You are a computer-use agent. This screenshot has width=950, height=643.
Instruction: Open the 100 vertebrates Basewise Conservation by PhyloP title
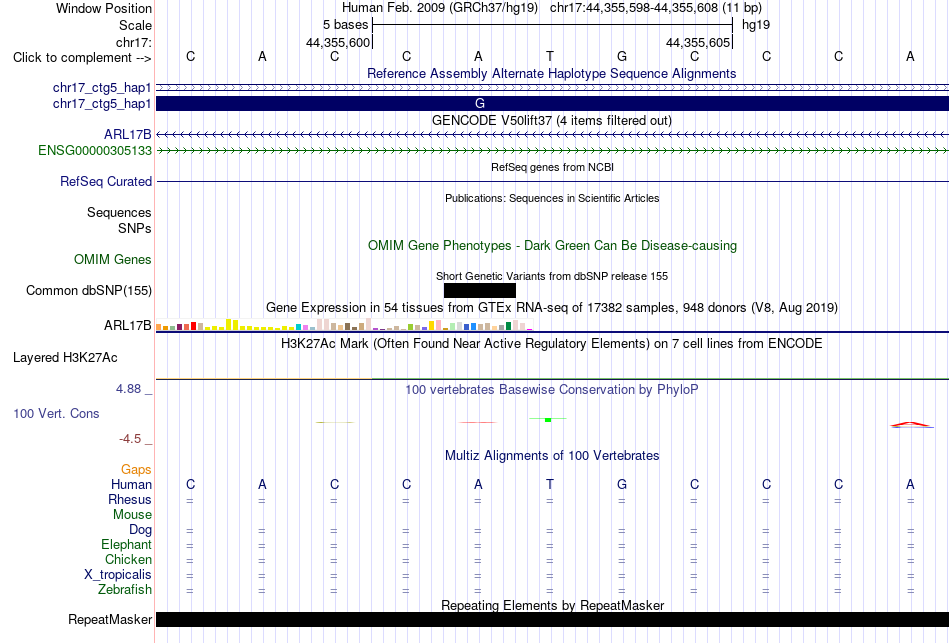click(x=552, y=390)
